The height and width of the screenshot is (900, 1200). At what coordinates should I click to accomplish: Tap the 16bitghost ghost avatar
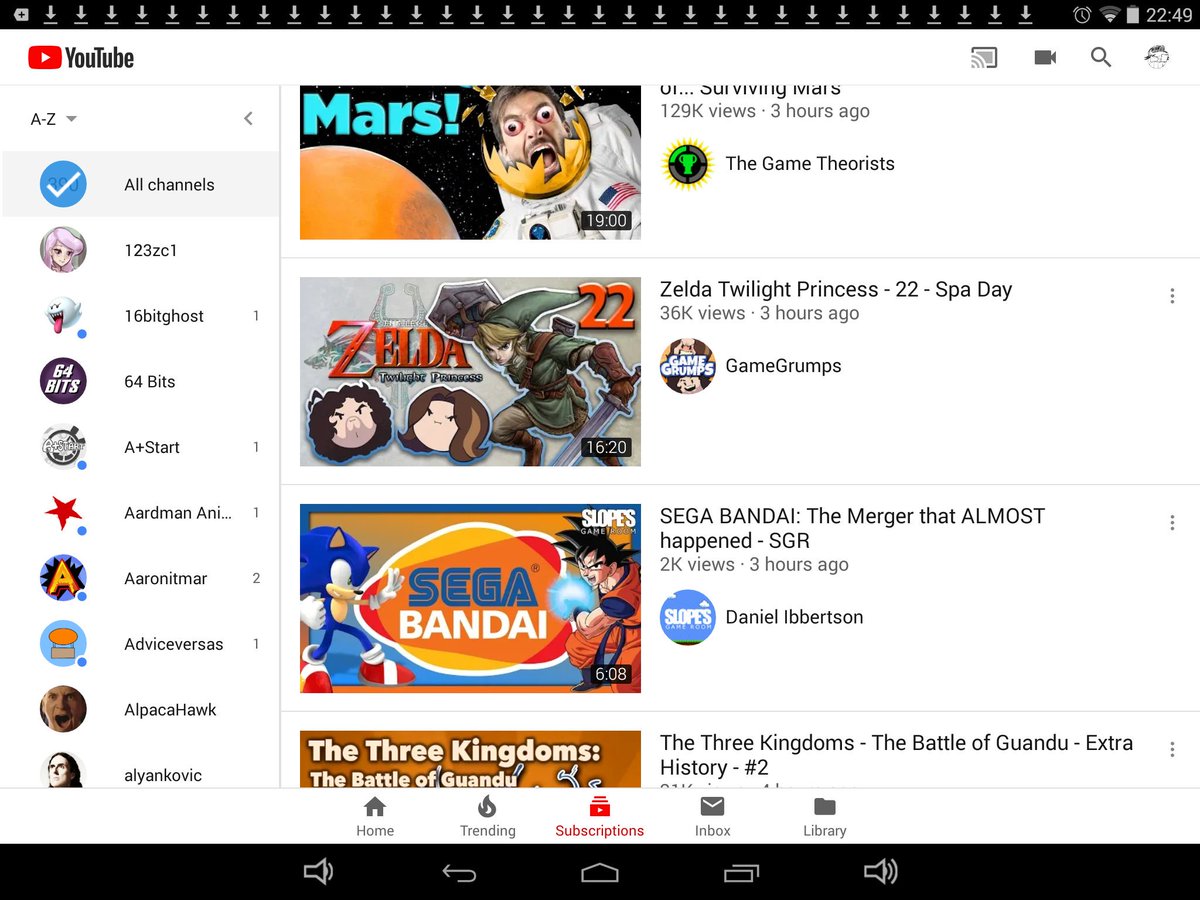(63, 316)
